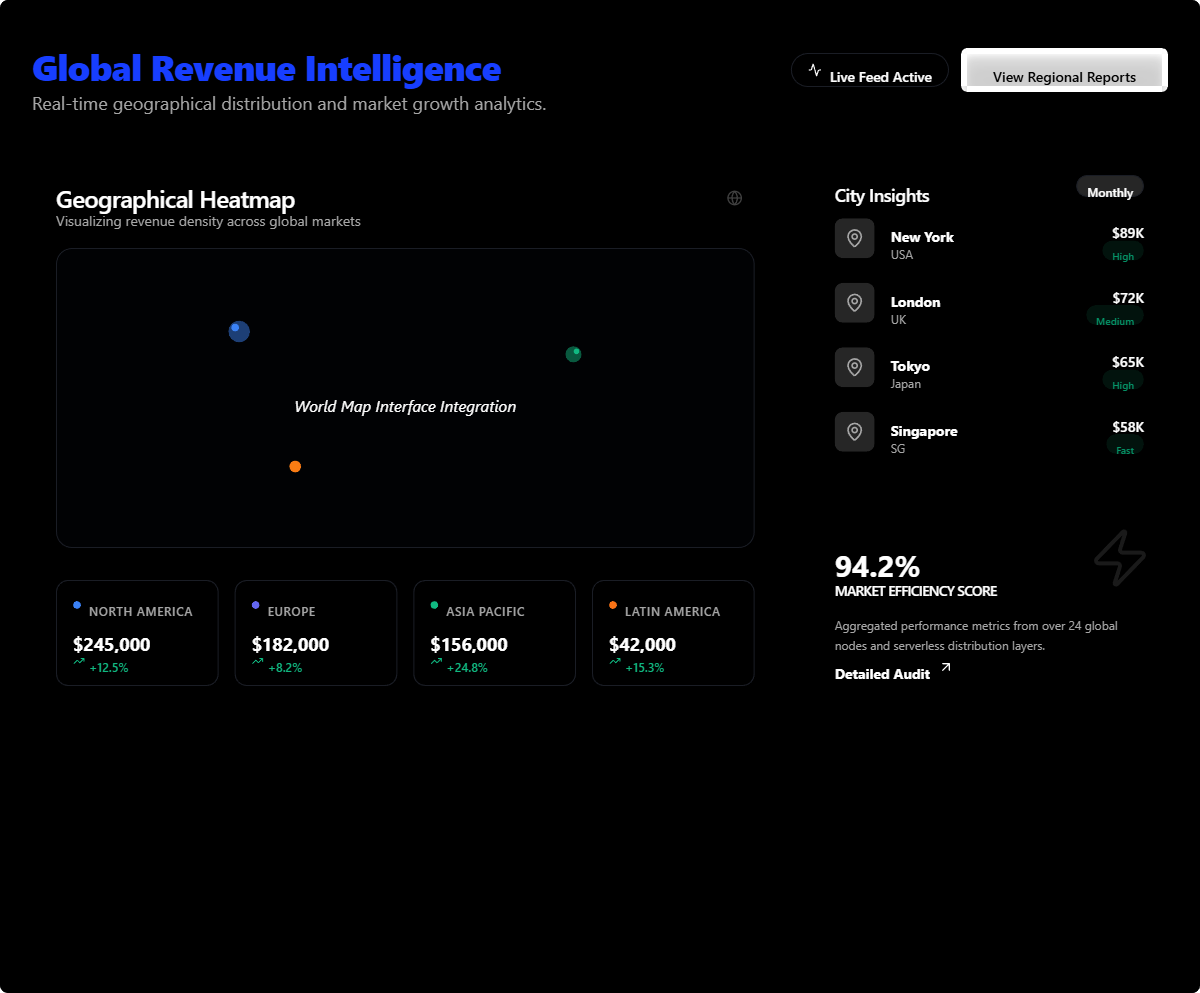Toggle the High status badge for New York
The image size is (1200, 993).
point(1123,253)
